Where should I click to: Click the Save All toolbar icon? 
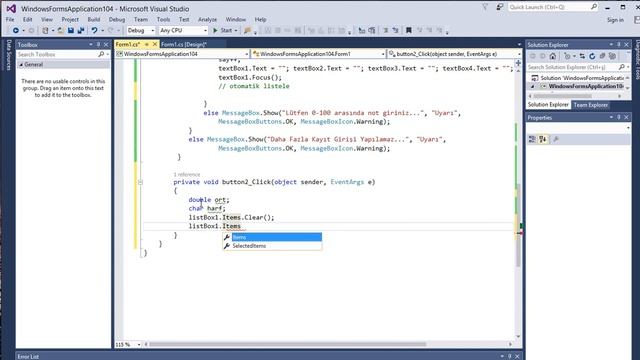(x=81, y=31)
